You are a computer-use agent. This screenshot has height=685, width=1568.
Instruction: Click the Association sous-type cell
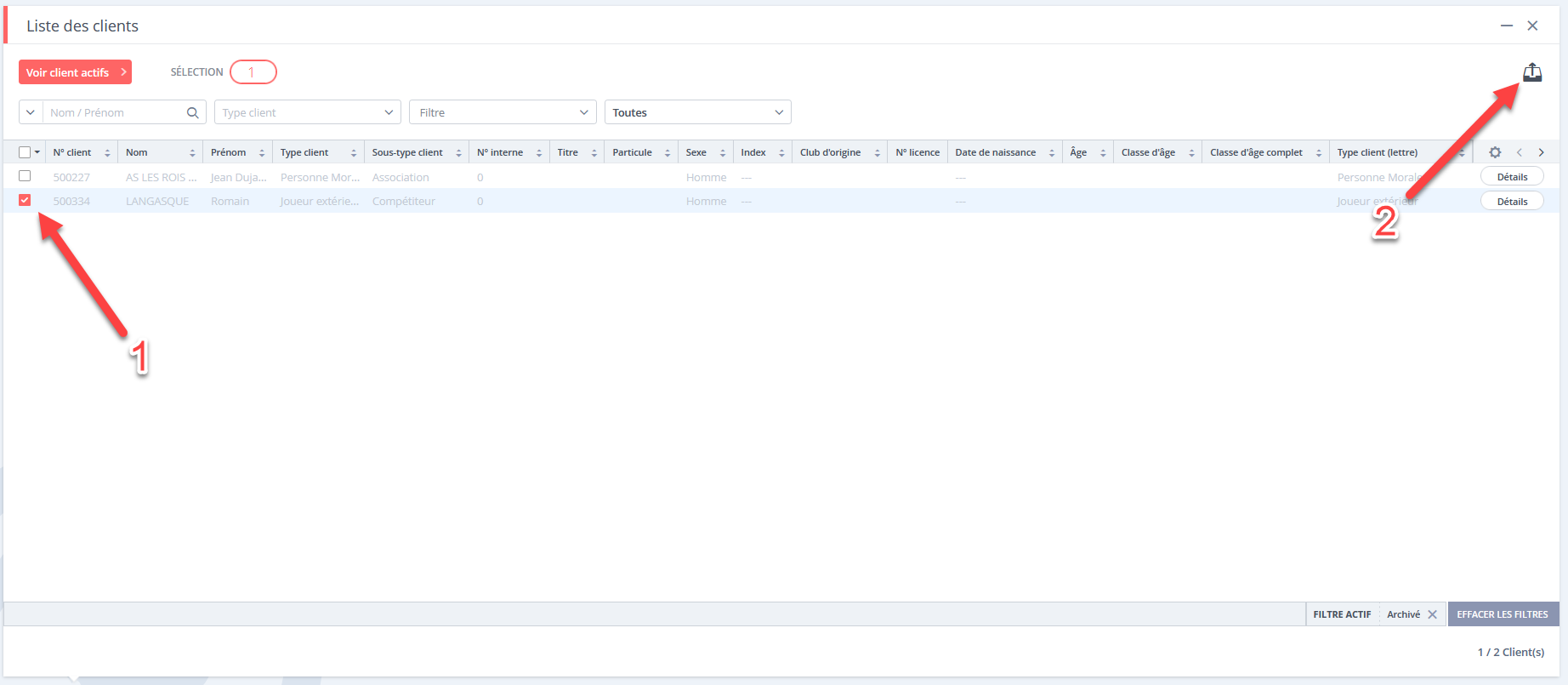pyautogui.click(x=401, y=177)
